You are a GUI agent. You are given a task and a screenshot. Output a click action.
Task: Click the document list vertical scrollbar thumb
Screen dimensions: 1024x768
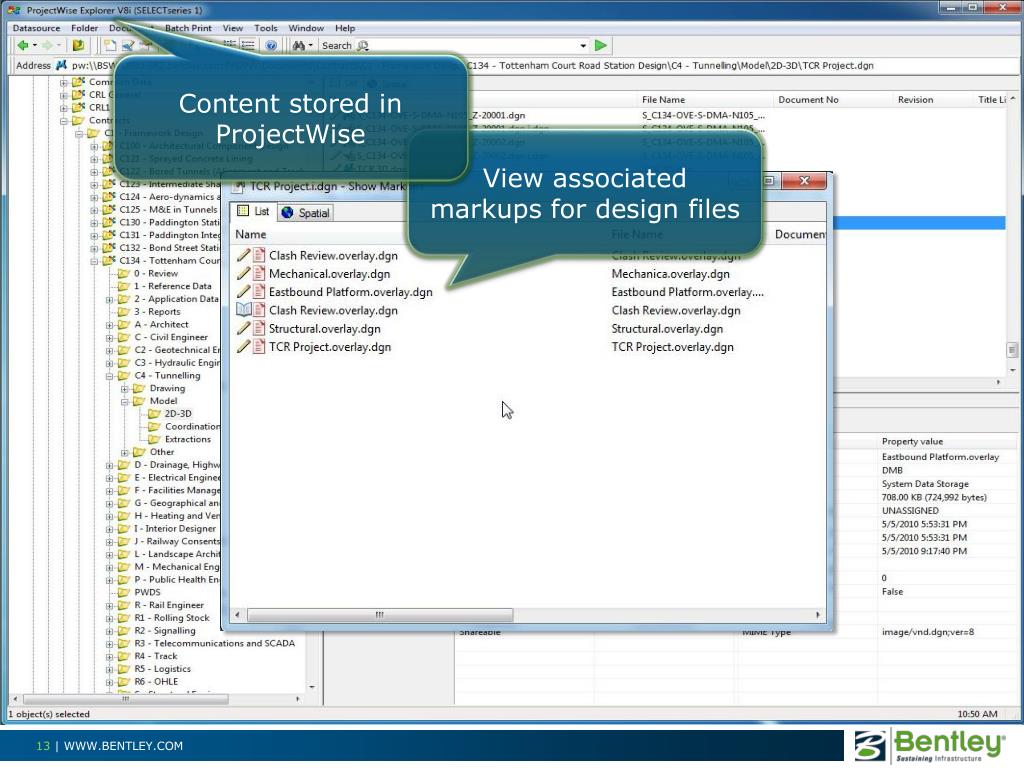(x=1012, y=349)
